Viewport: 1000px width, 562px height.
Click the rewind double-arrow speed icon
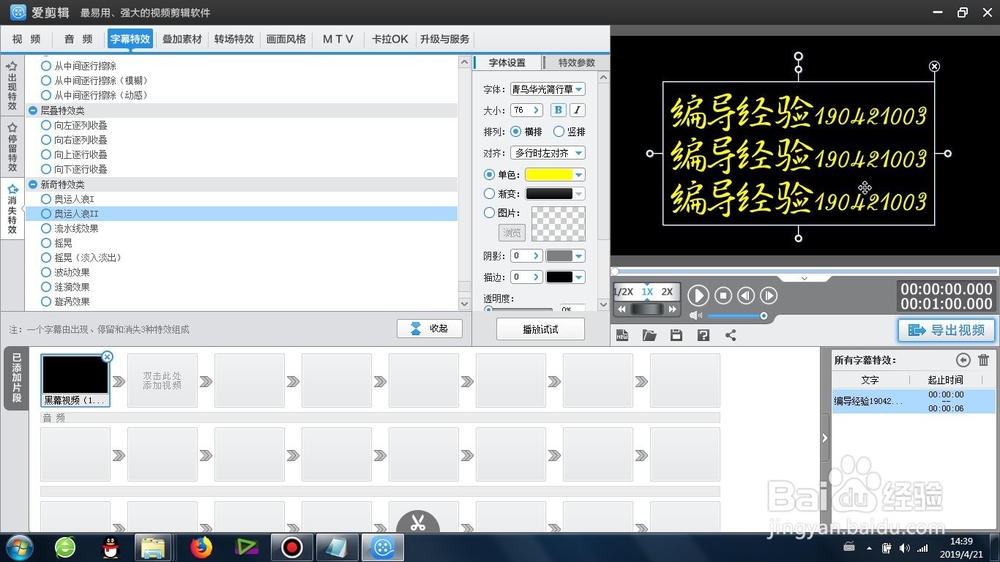tap(621, 309)
